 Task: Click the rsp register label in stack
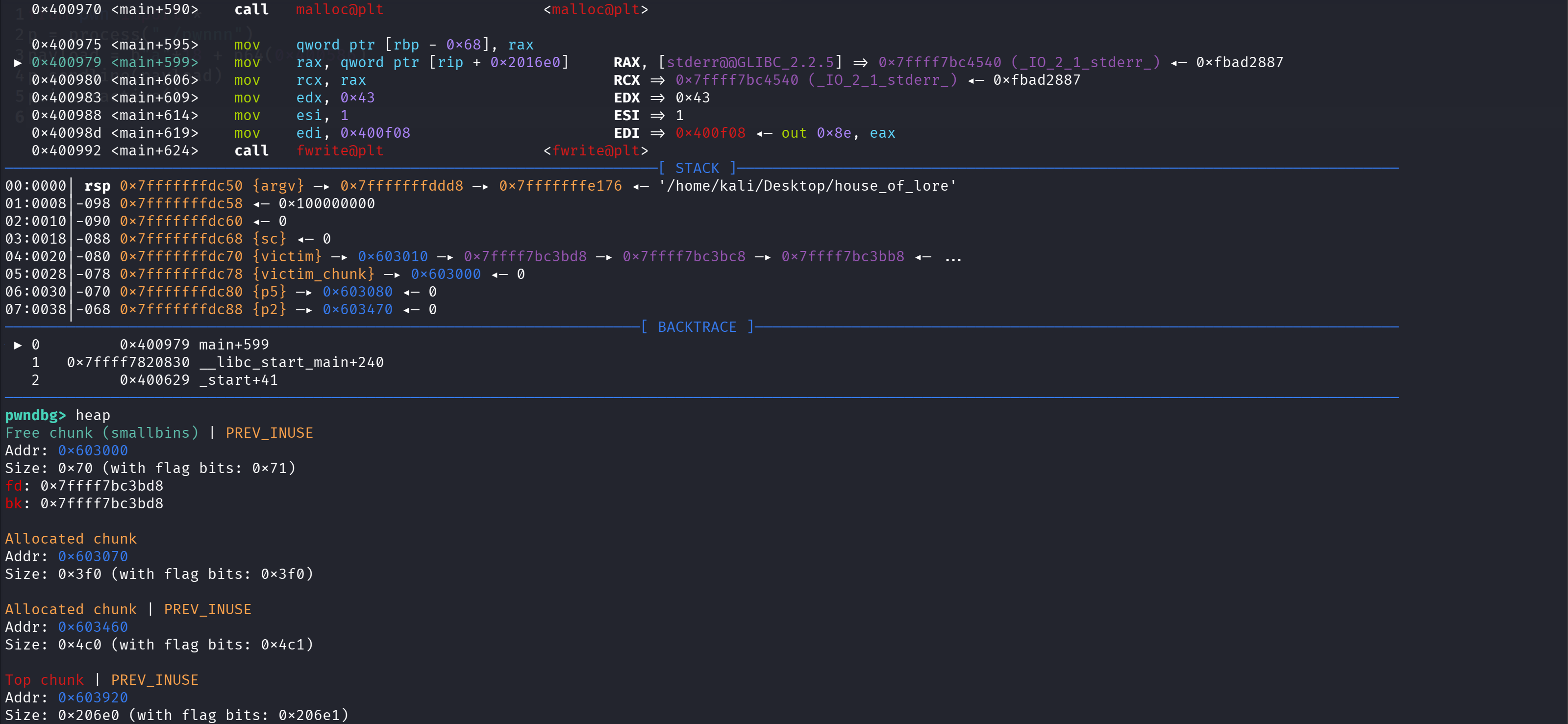(x=98, y=186)
